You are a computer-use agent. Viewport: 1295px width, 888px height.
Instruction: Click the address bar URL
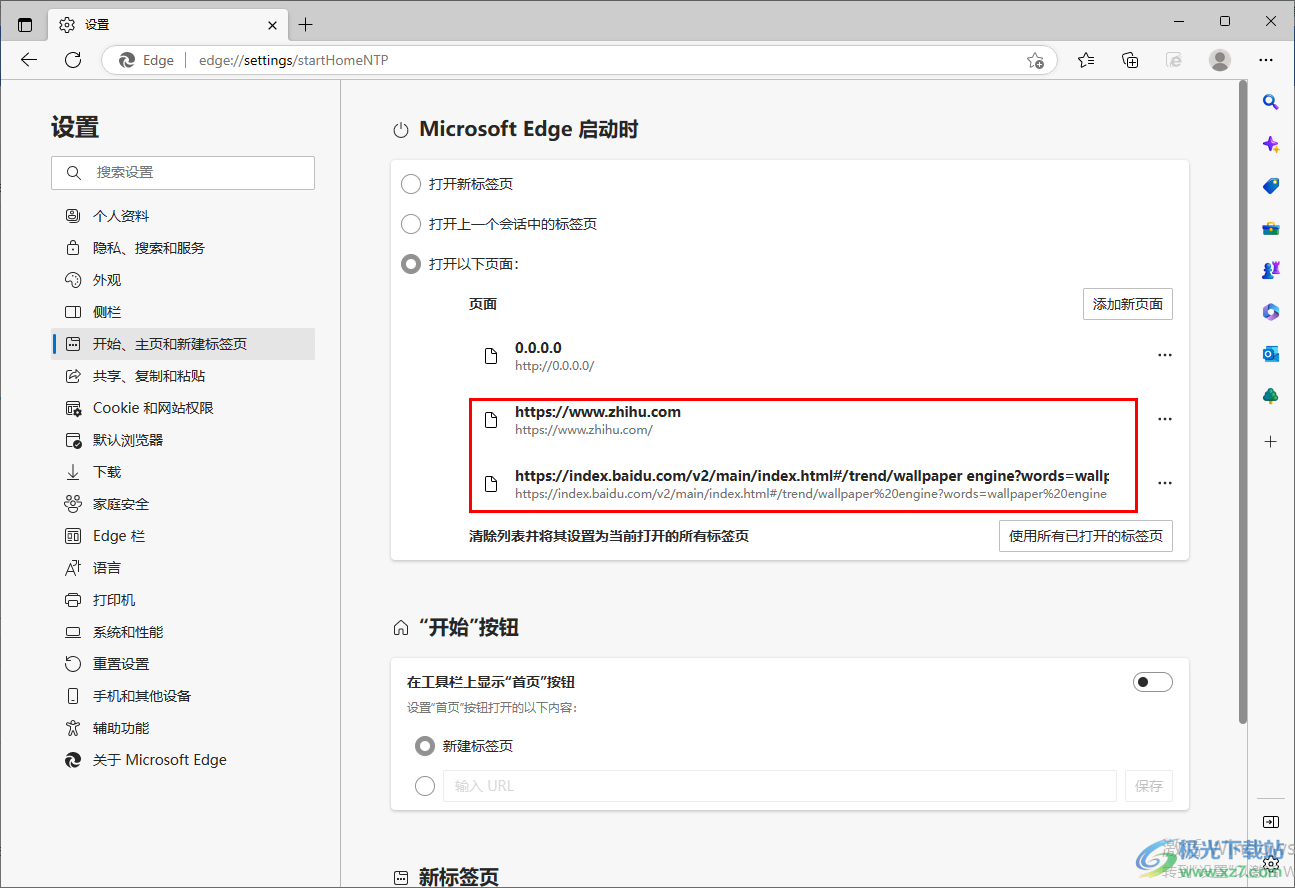(293, 60)
